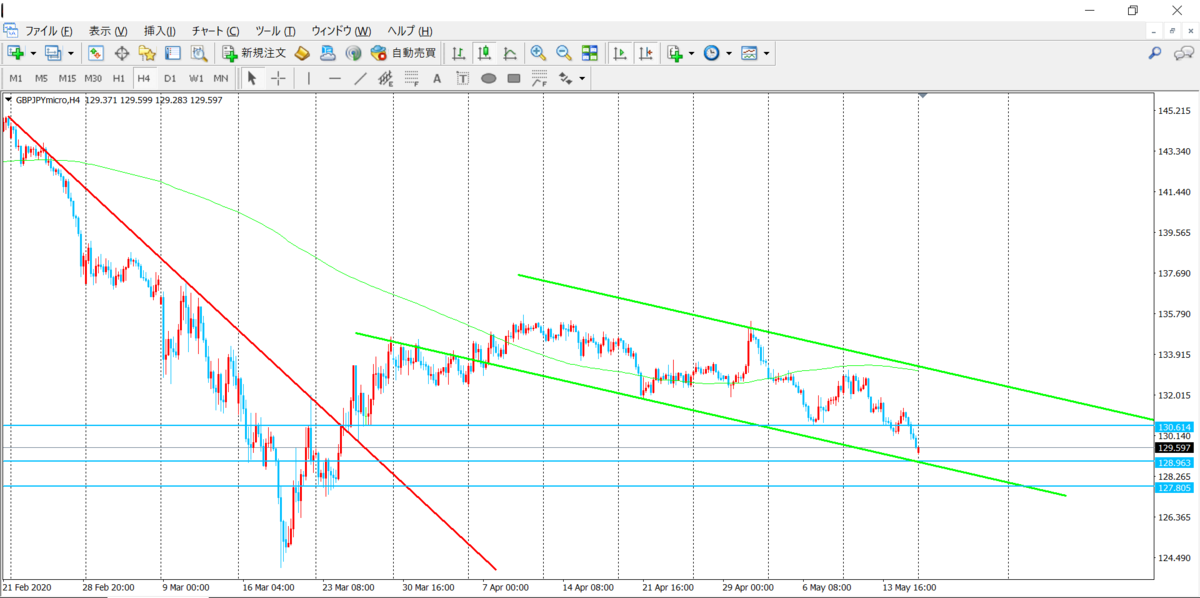
Task: Open the Data Window crosshair-circle icon
Action: pos(122,53)
